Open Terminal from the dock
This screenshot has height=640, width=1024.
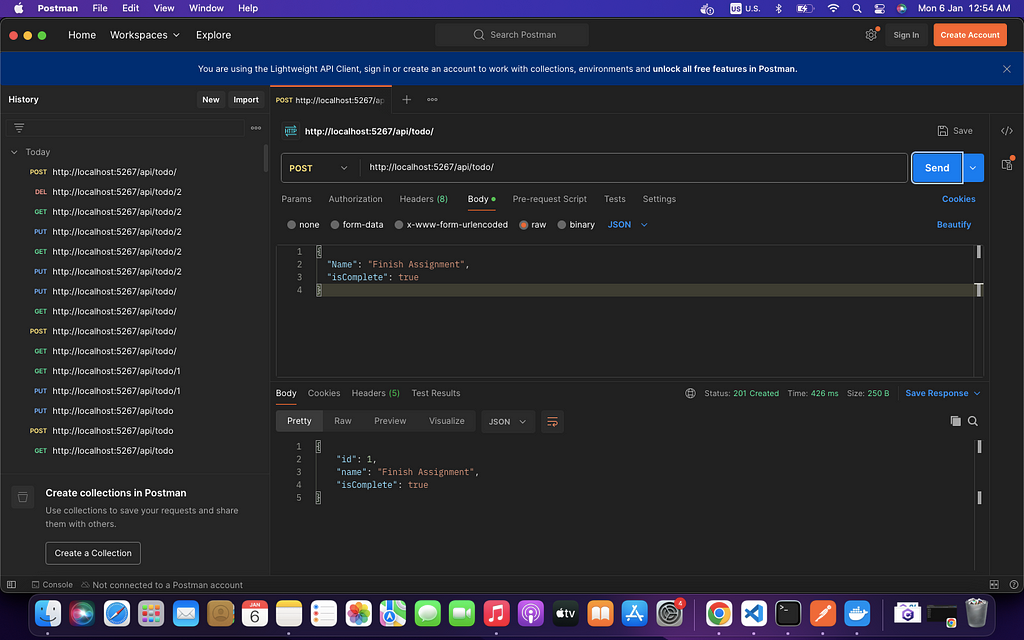(788, 613)
